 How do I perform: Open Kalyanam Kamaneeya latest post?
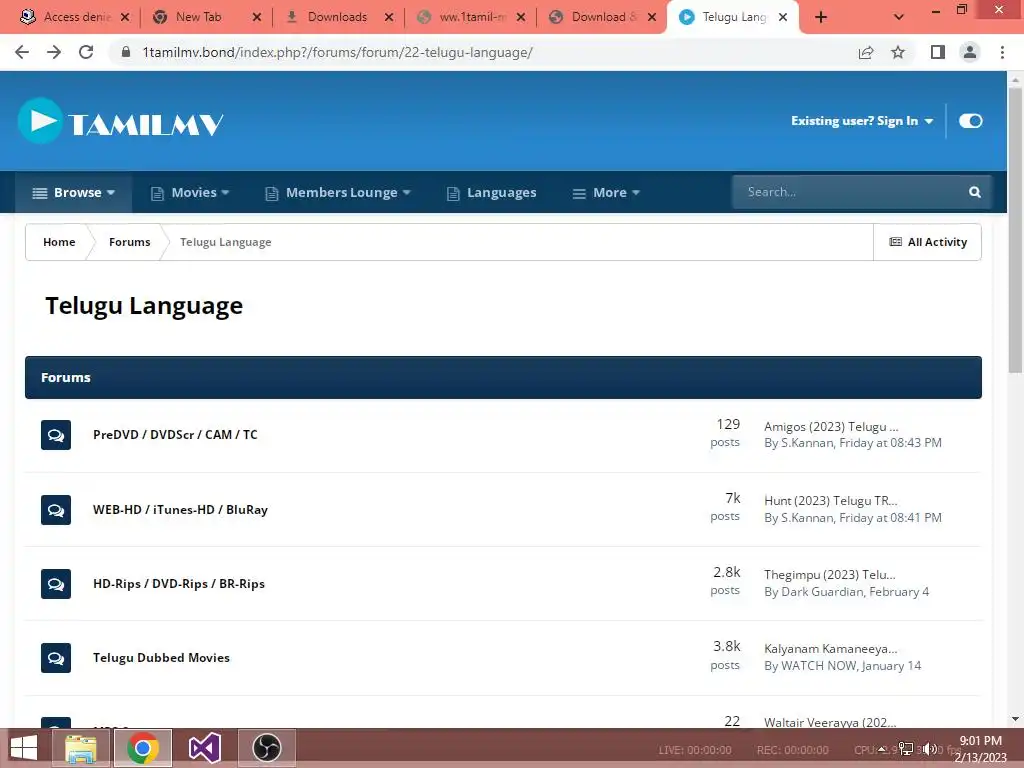click(831, 649)
